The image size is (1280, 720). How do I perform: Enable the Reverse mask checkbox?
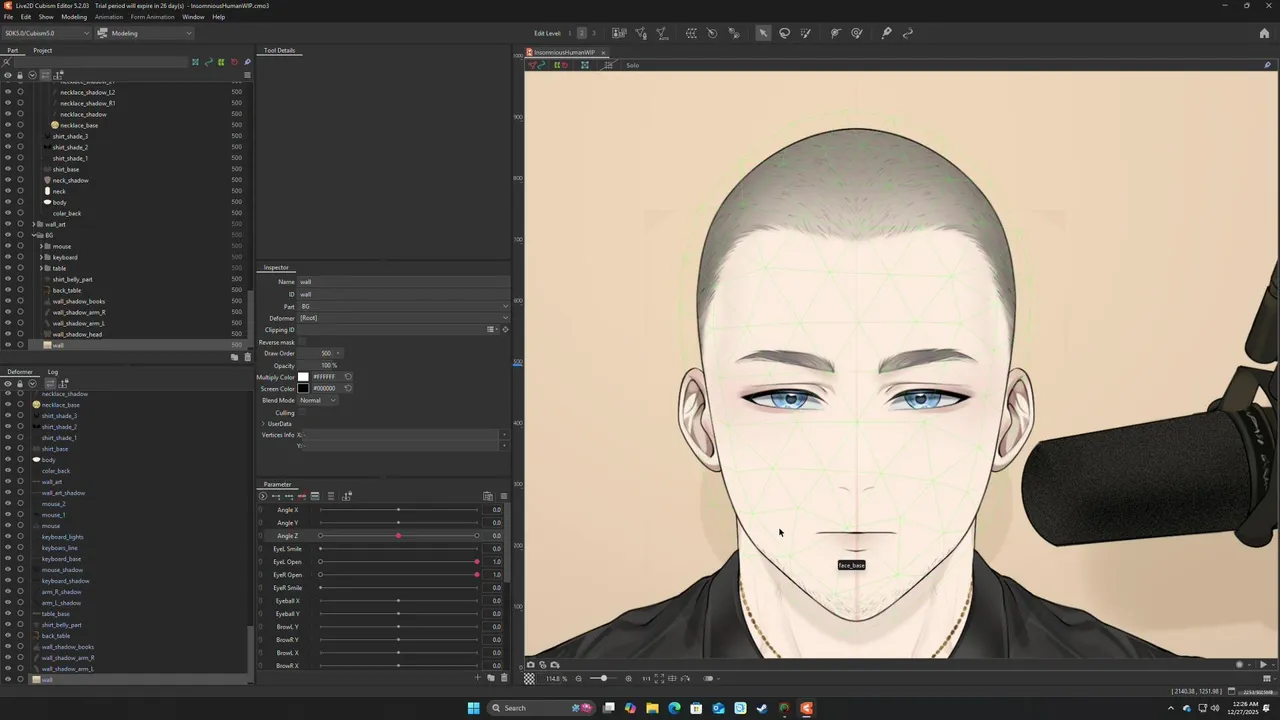click(303, 342)
